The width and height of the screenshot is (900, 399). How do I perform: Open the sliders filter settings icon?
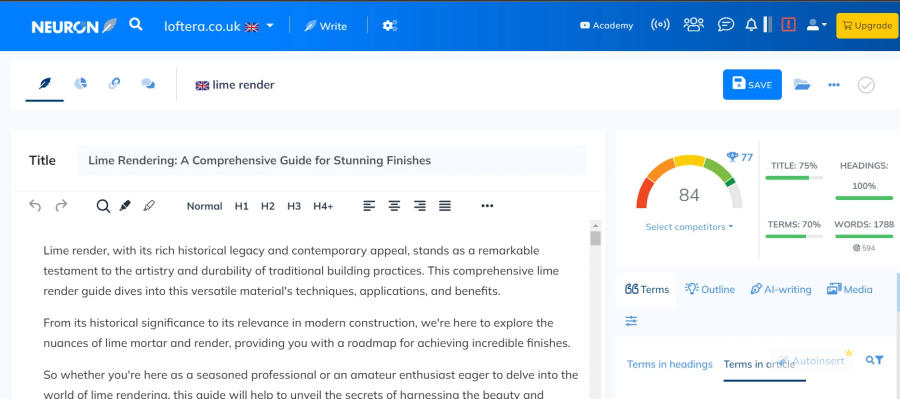click(631, 321)
